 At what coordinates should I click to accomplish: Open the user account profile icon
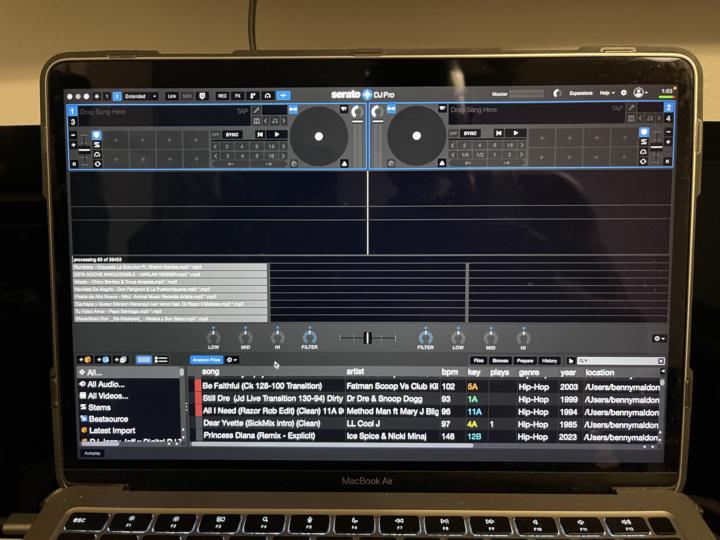[638, 92]
